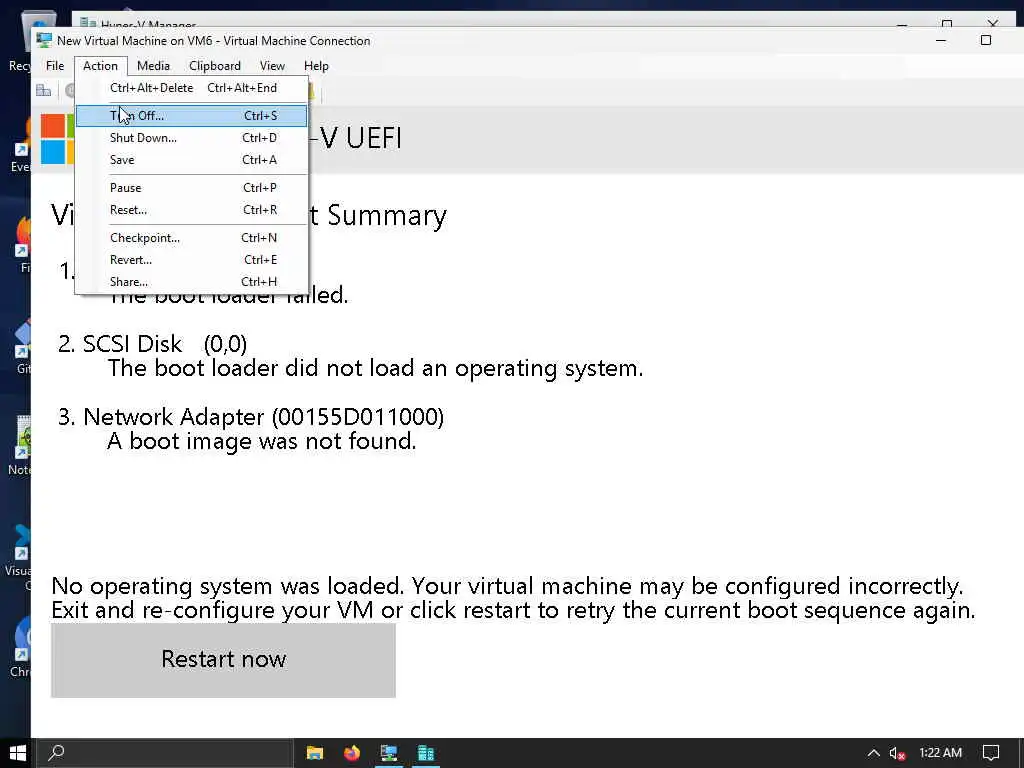Select Share... menu entry
1024x768 pixels.
pos(191,282)
